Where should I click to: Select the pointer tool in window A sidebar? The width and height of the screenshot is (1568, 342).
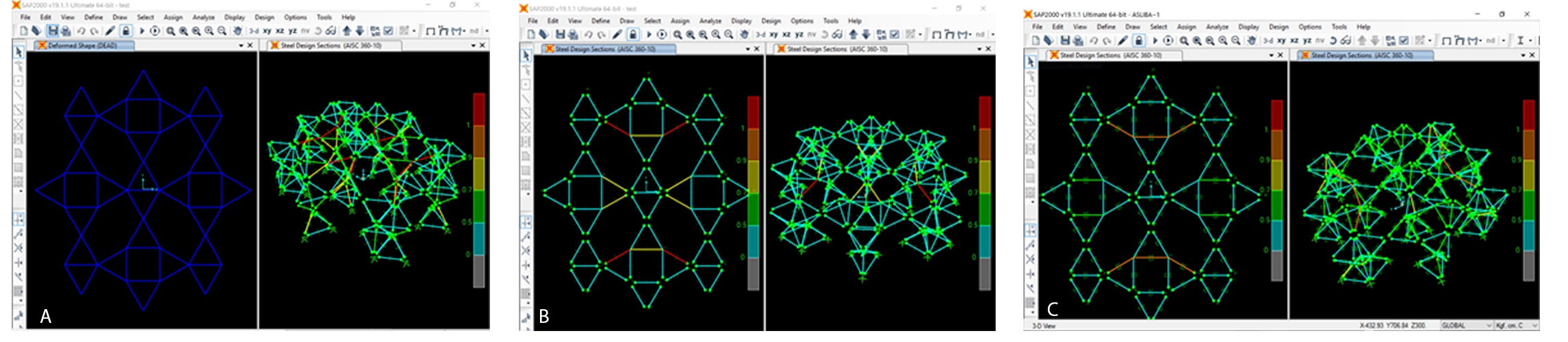[18, 51]
